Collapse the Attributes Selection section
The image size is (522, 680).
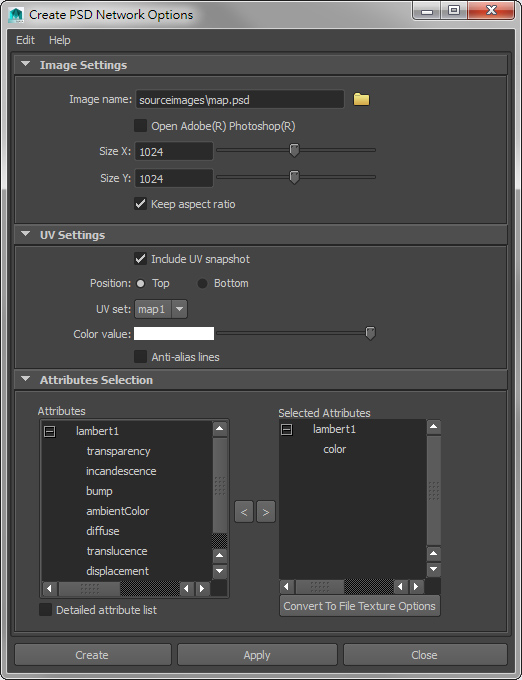[x=26, y=379]
